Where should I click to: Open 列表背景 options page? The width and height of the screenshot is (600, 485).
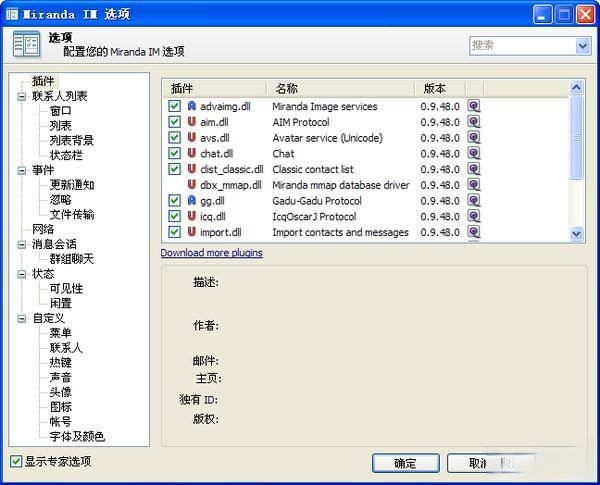[72, 140]
